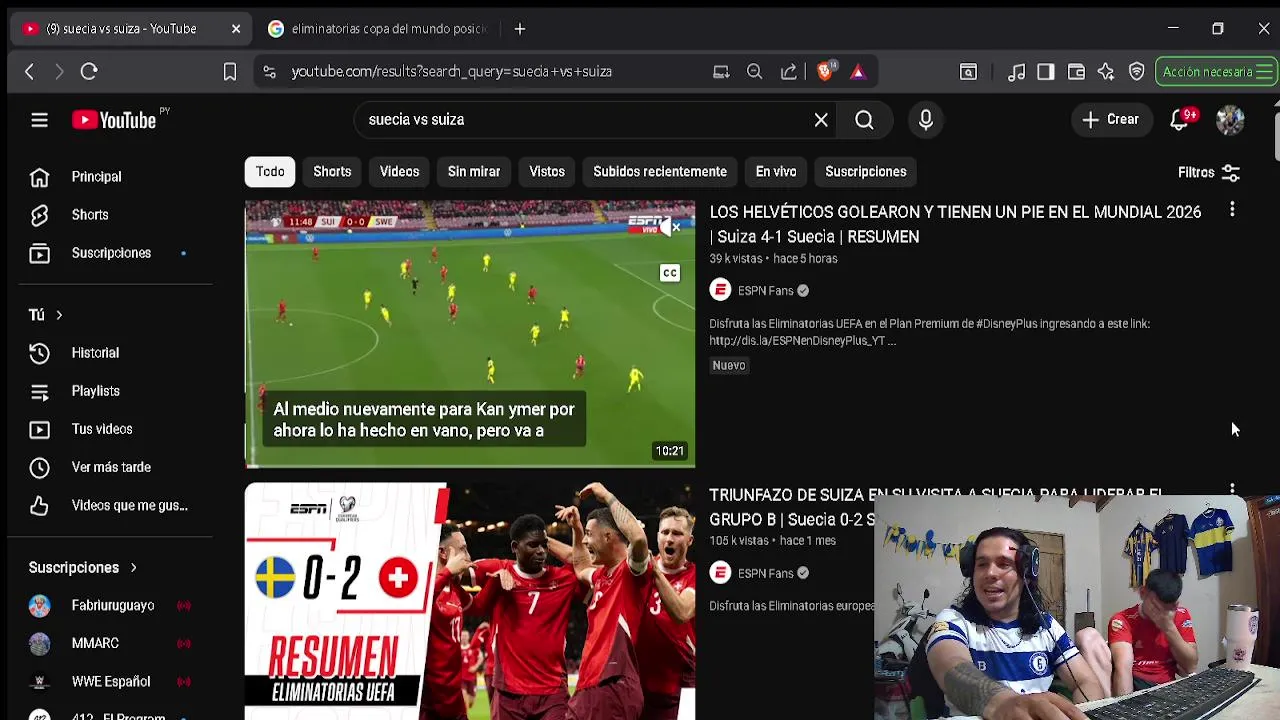Toggle CC subtitles on preview video
The image size is (1280, 720).
coord(669,273)
